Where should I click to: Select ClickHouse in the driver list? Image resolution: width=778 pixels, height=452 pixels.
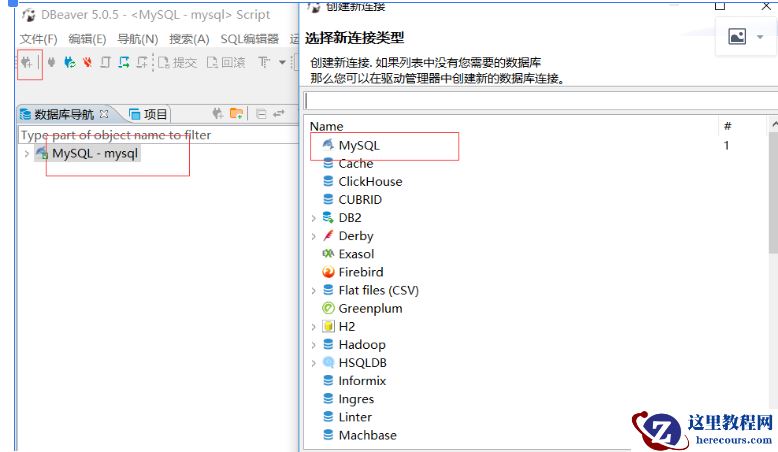[370, 182]
